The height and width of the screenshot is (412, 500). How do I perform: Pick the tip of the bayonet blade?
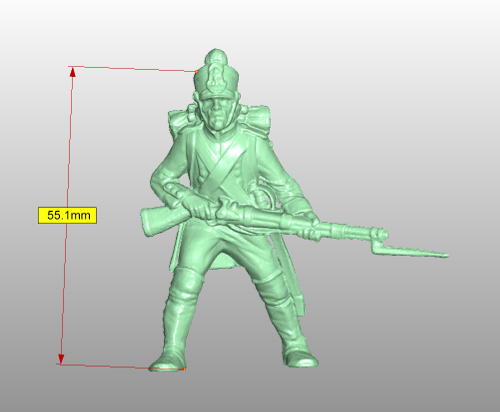point(446,256)
